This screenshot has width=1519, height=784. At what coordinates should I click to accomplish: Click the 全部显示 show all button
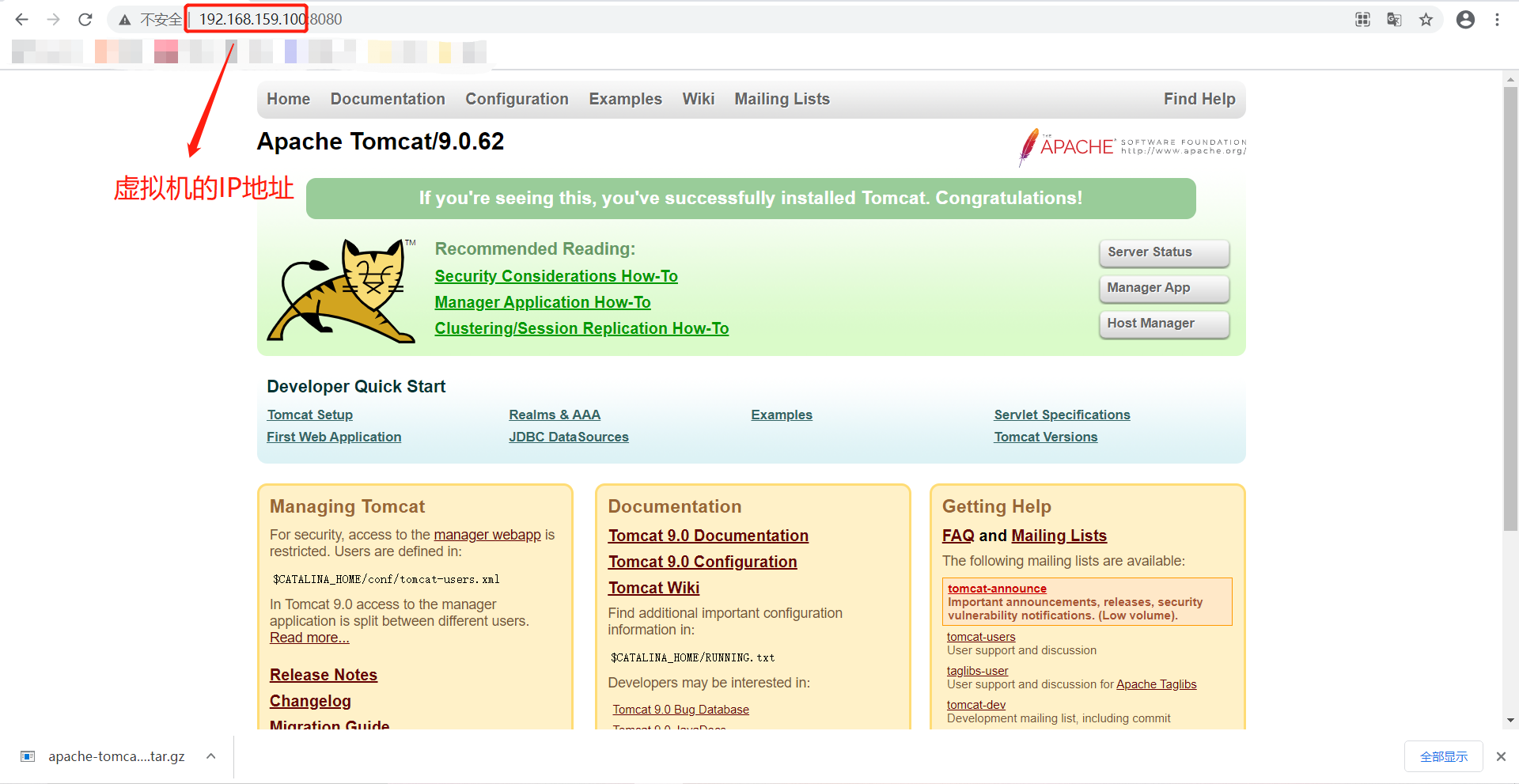point(1444,756)
